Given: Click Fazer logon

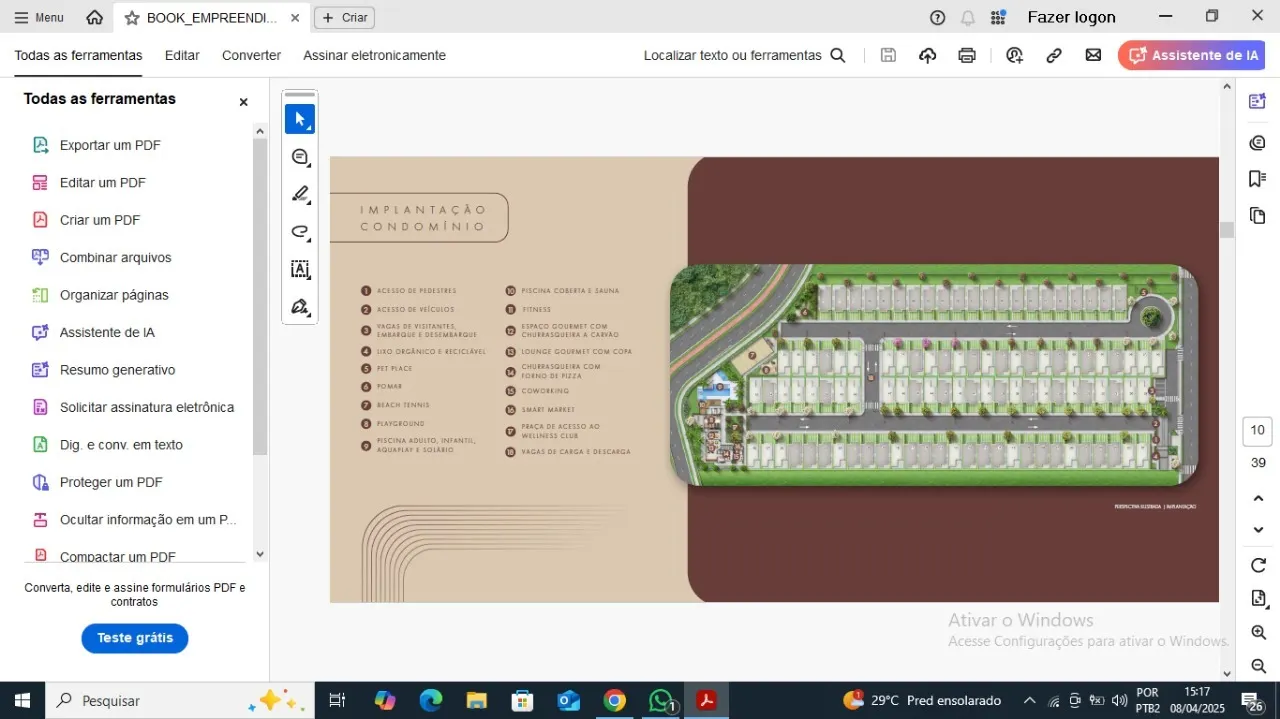Looking at the screenshot, I should (x=1071, y=17).
